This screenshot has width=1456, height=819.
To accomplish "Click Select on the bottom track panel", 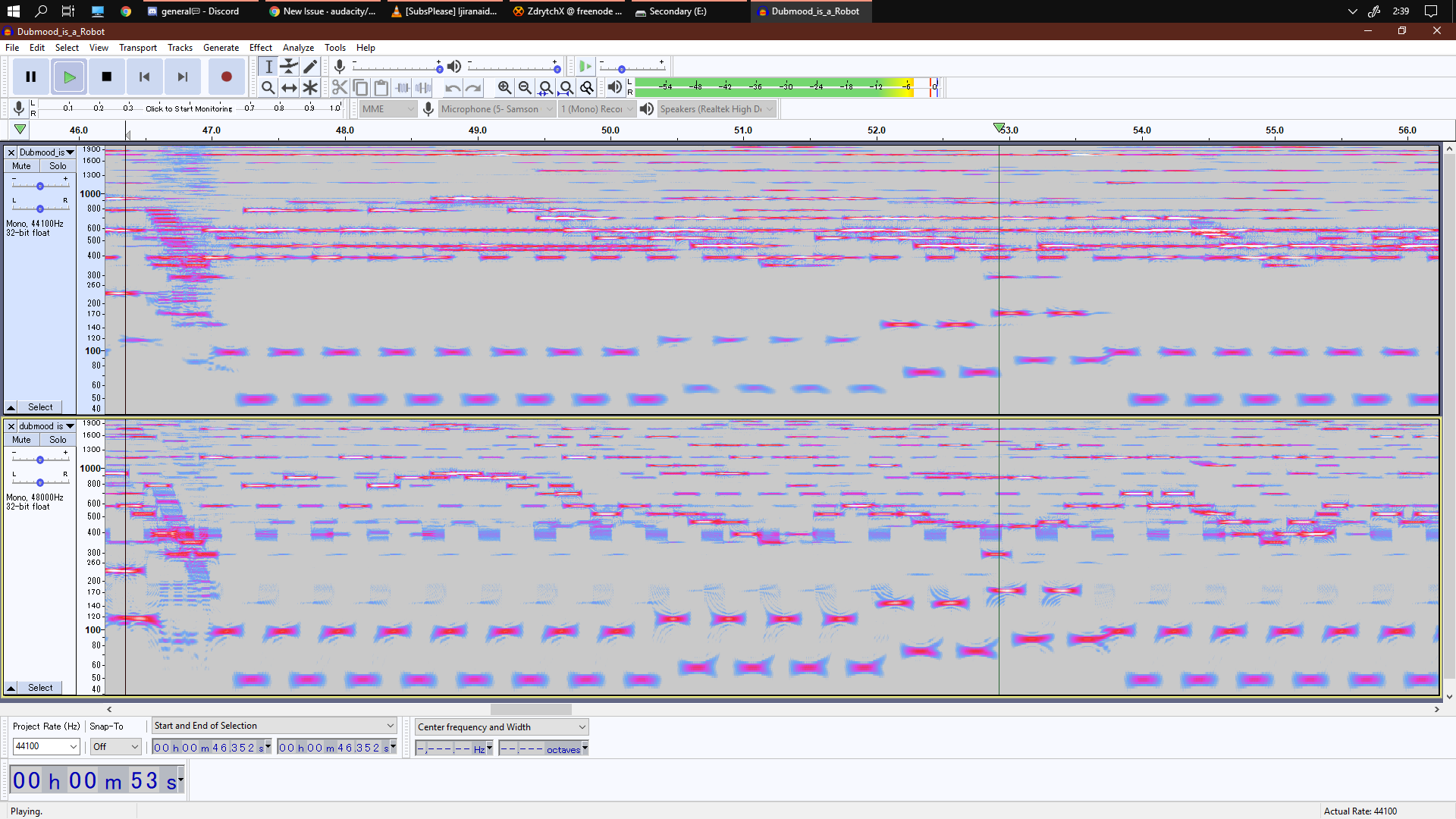I will [39, 688].
